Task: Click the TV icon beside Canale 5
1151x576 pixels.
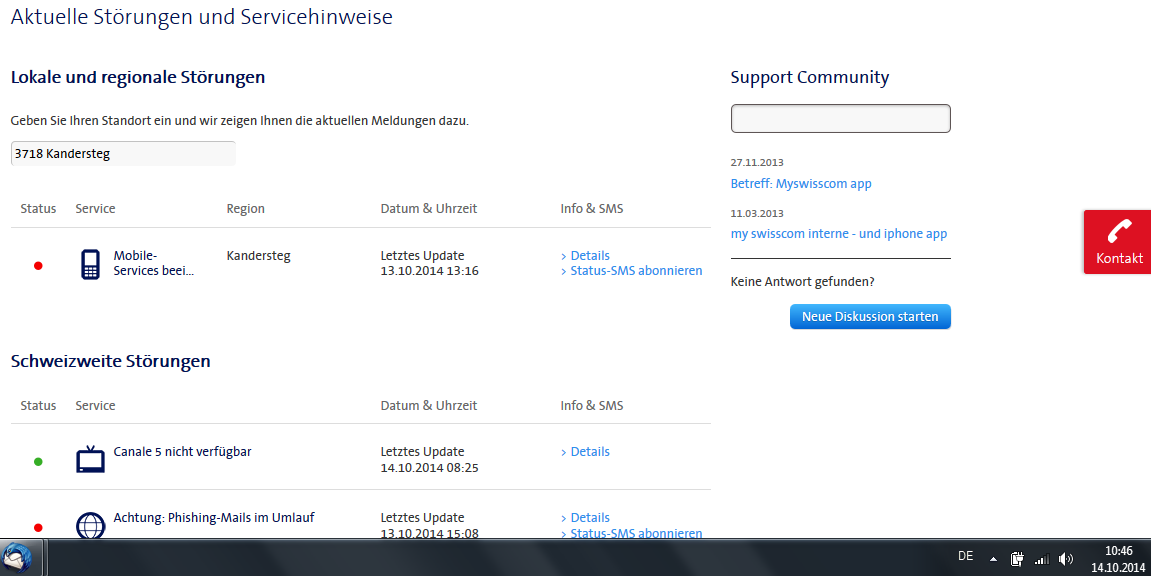Action: [x=90, y=459]
